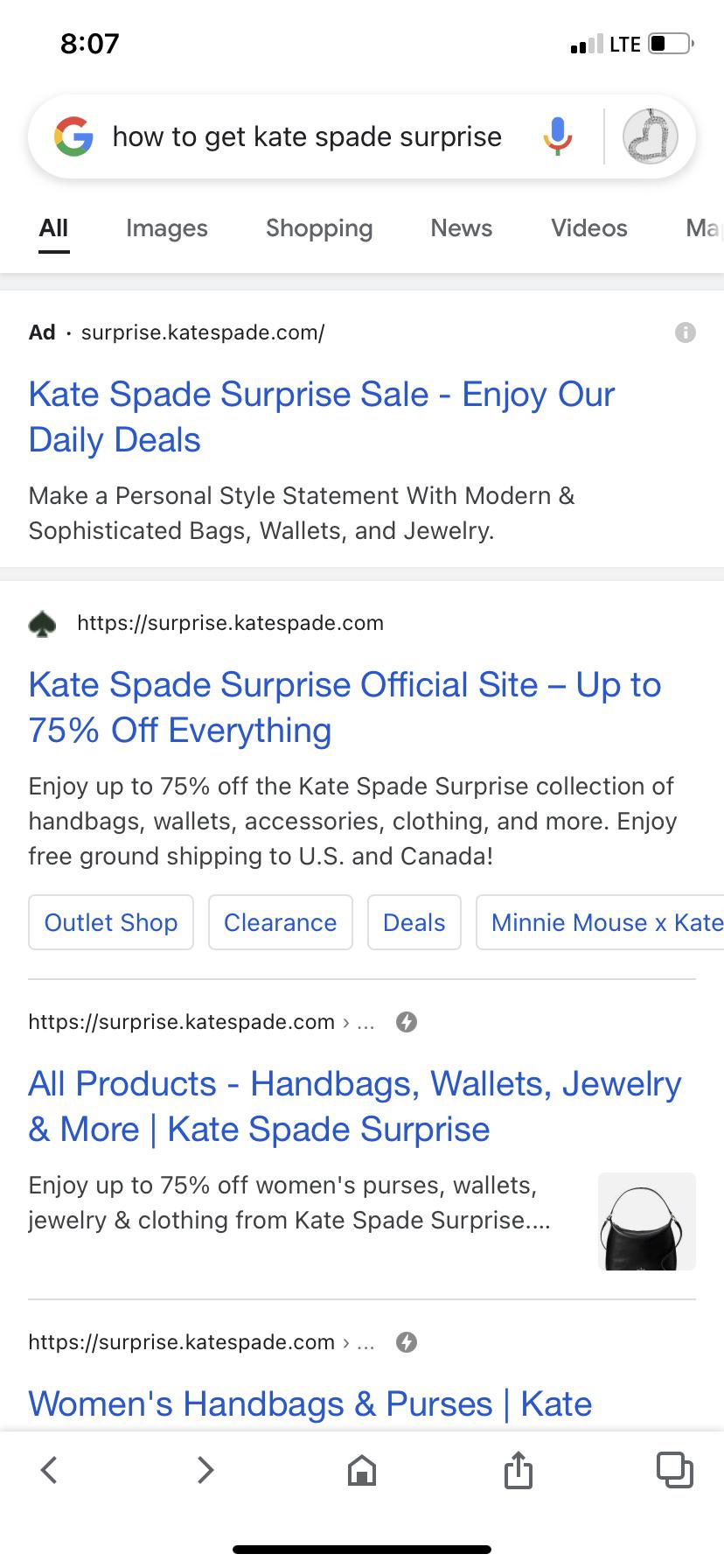724x1568 pixels.
Task: Switch to the Shopping tab
Action: [x=318, y=228]
